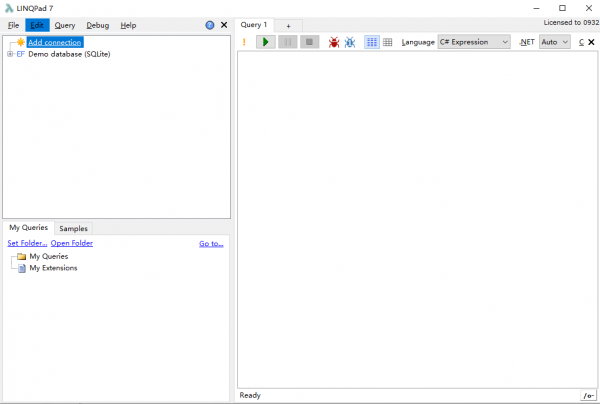Expand the Demo database (SQLite) node
The height and width of the screenshot is (404, 600).
click(10, 54)
